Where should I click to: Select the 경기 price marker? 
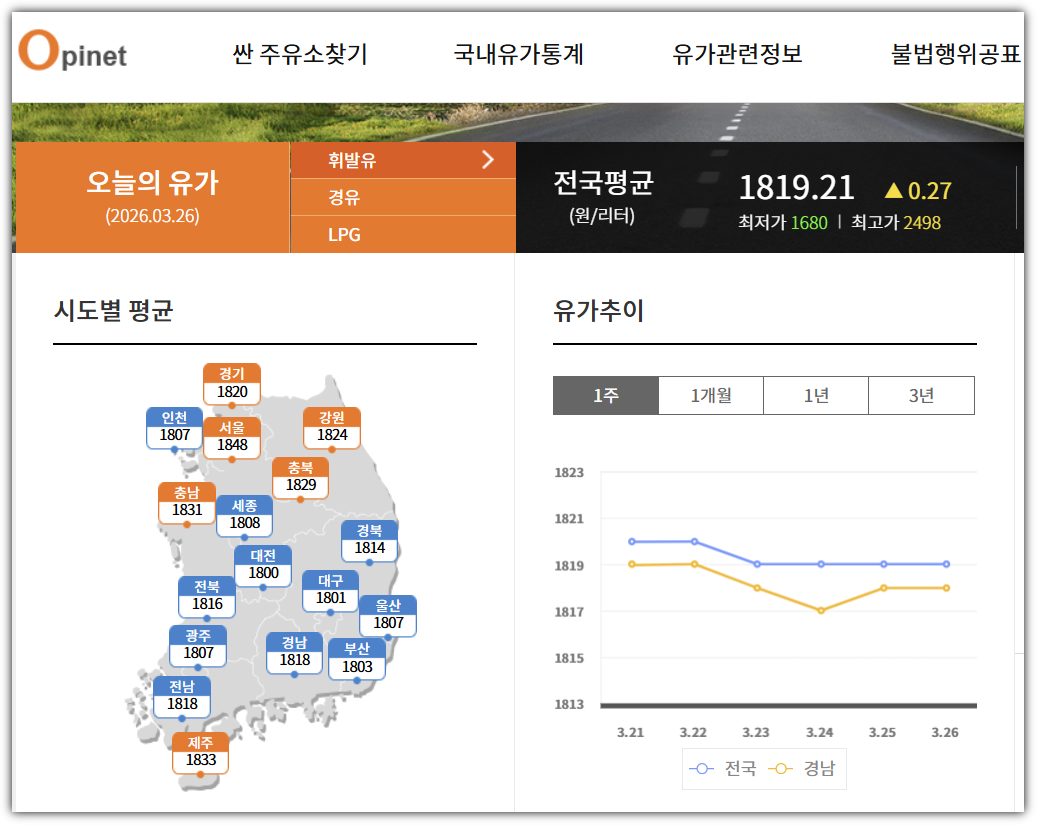[231, 386]
